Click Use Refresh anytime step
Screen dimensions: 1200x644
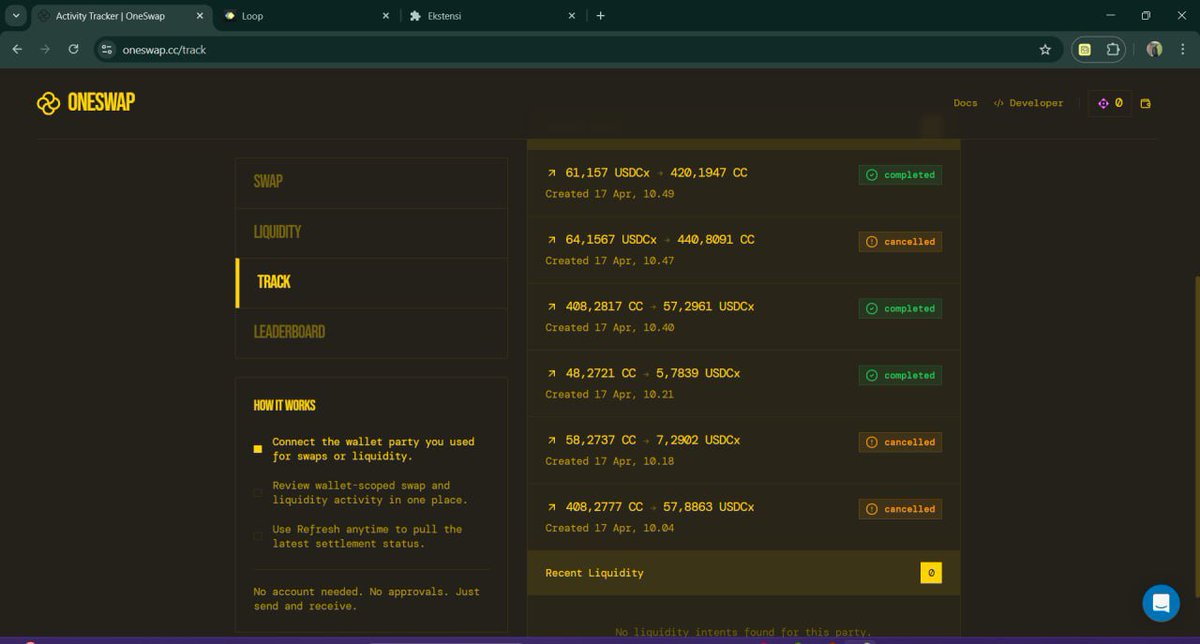[x=367, y=536]
